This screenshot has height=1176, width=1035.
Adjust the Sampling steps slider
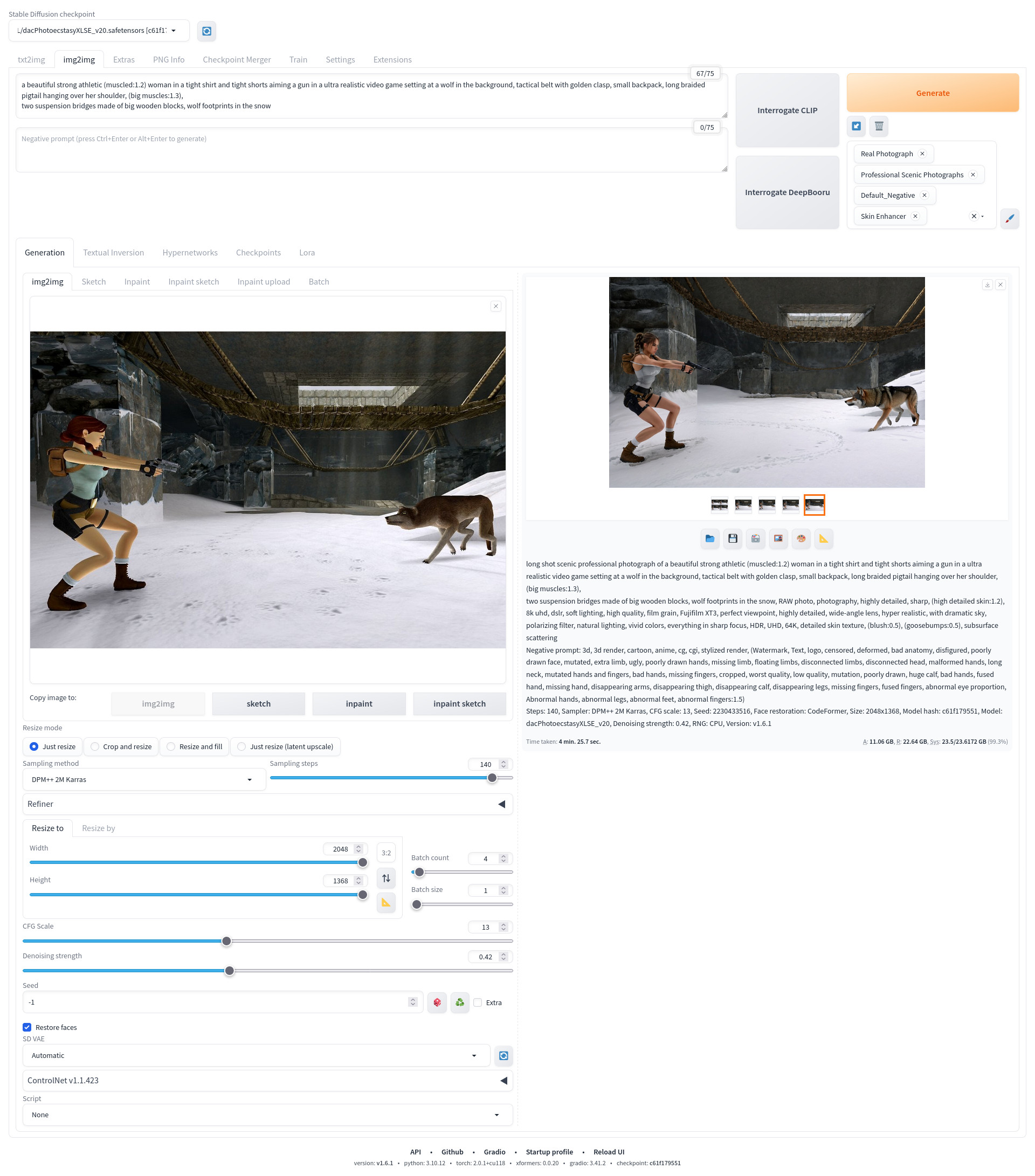click(x=391, y=778)
